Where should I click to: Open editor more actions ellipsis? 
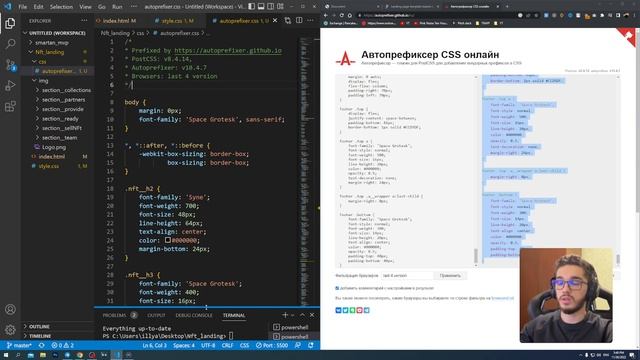311,20
